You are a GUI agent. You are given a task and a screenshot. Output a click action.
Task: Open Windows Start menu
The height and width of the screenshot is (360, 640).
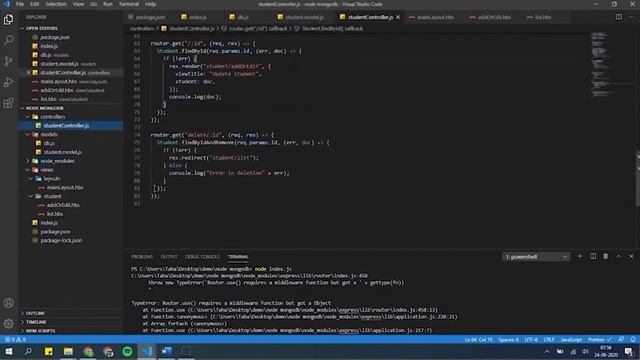8,351
